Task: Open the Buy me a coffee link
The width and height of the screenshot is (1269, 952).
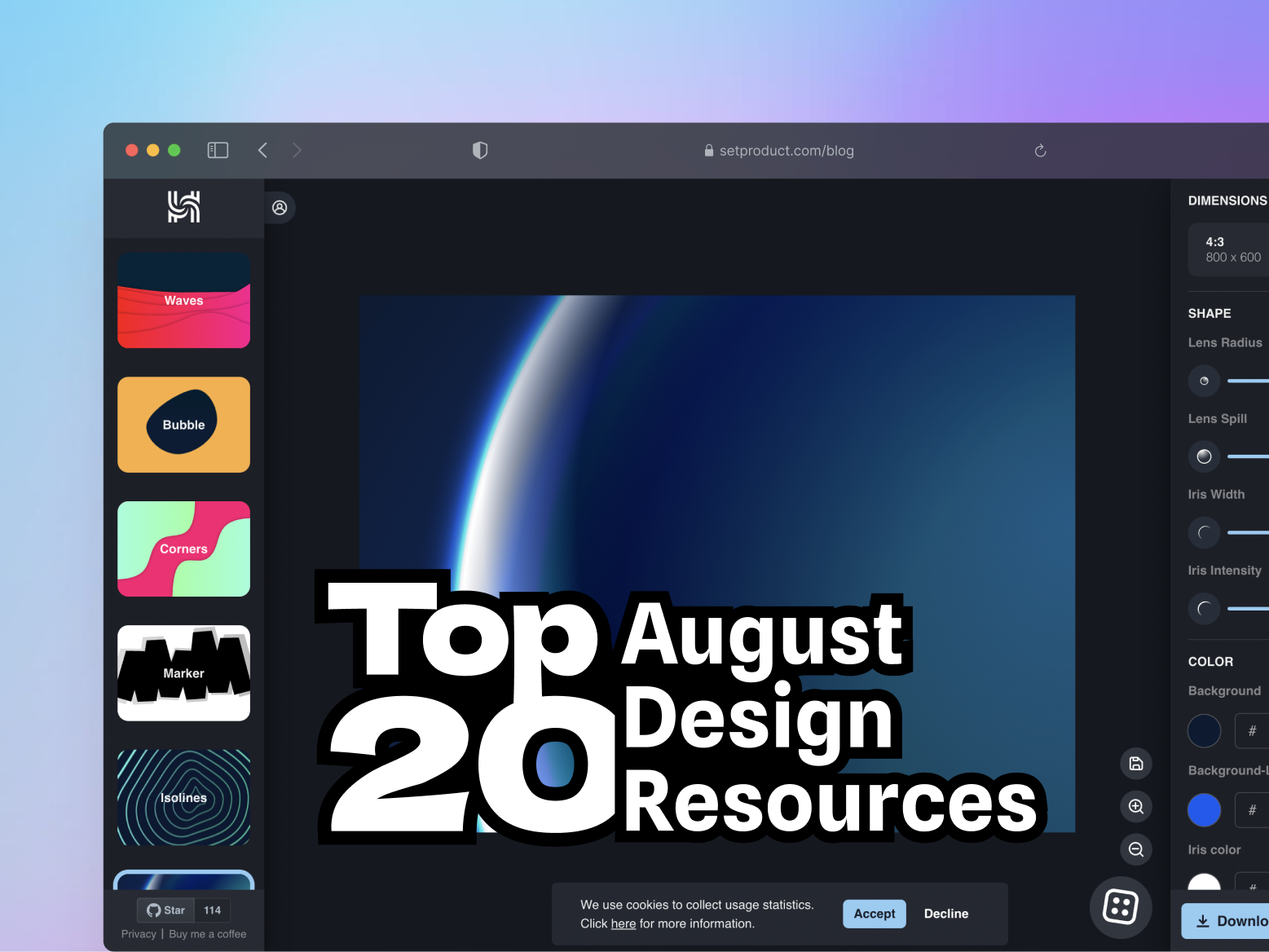Action: click(208, 934)
